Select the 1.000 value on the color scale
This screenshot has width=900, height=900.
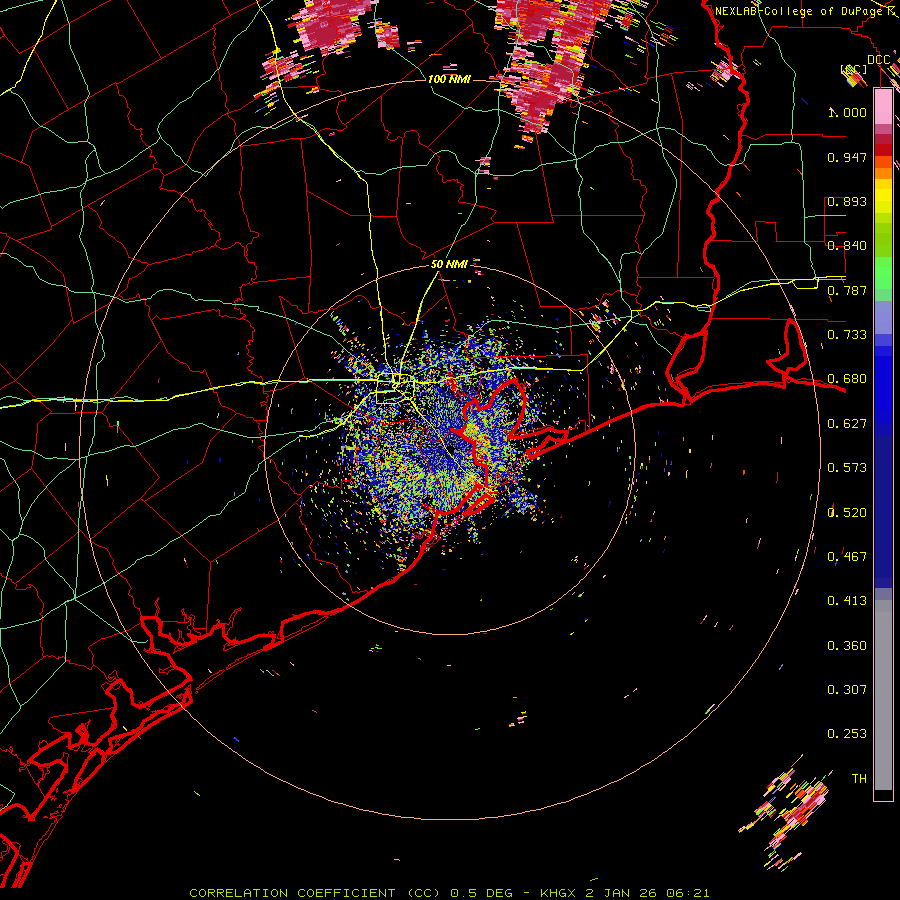[847, 112]
